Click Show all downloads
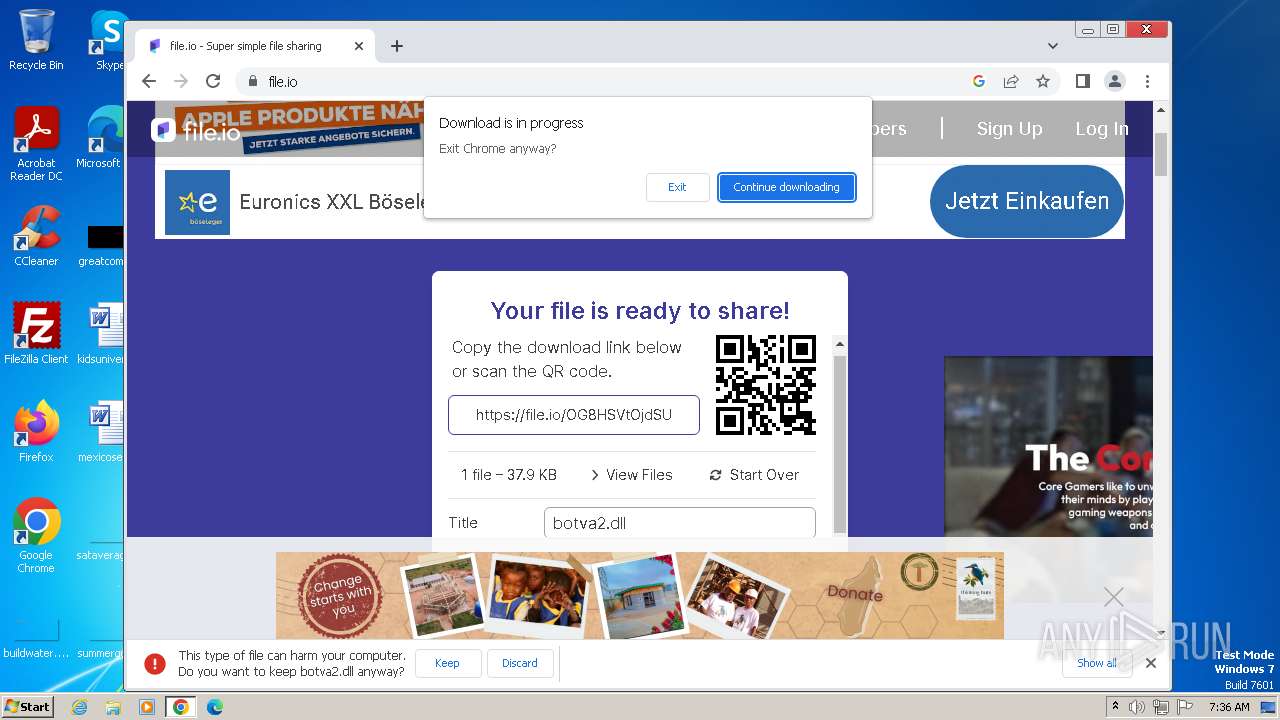The width and height of the screenshot is (1280, 720). (x=1096, y=663)
